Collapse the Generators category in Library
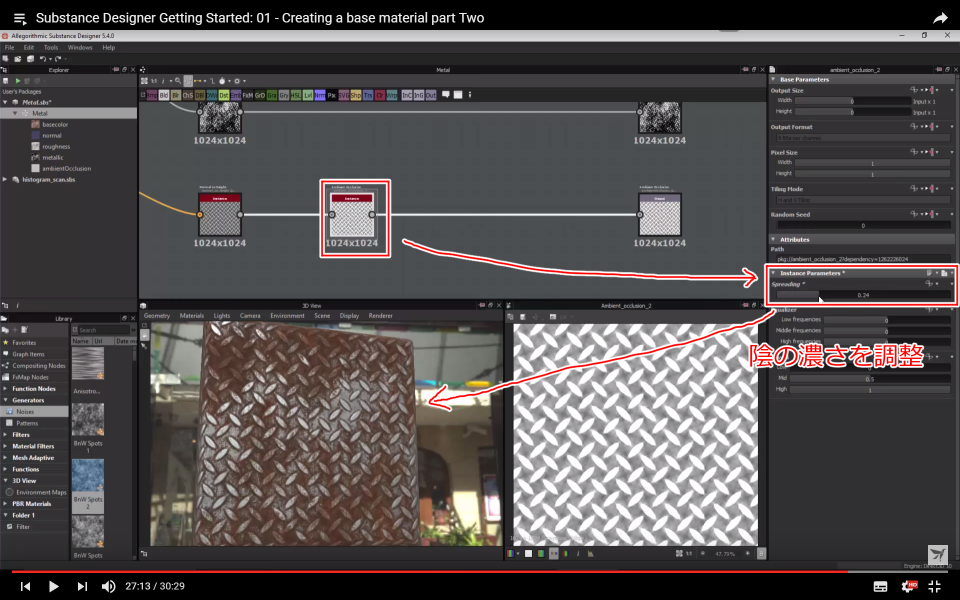Viewport: 960px width, 600px height. coord(6,400)
